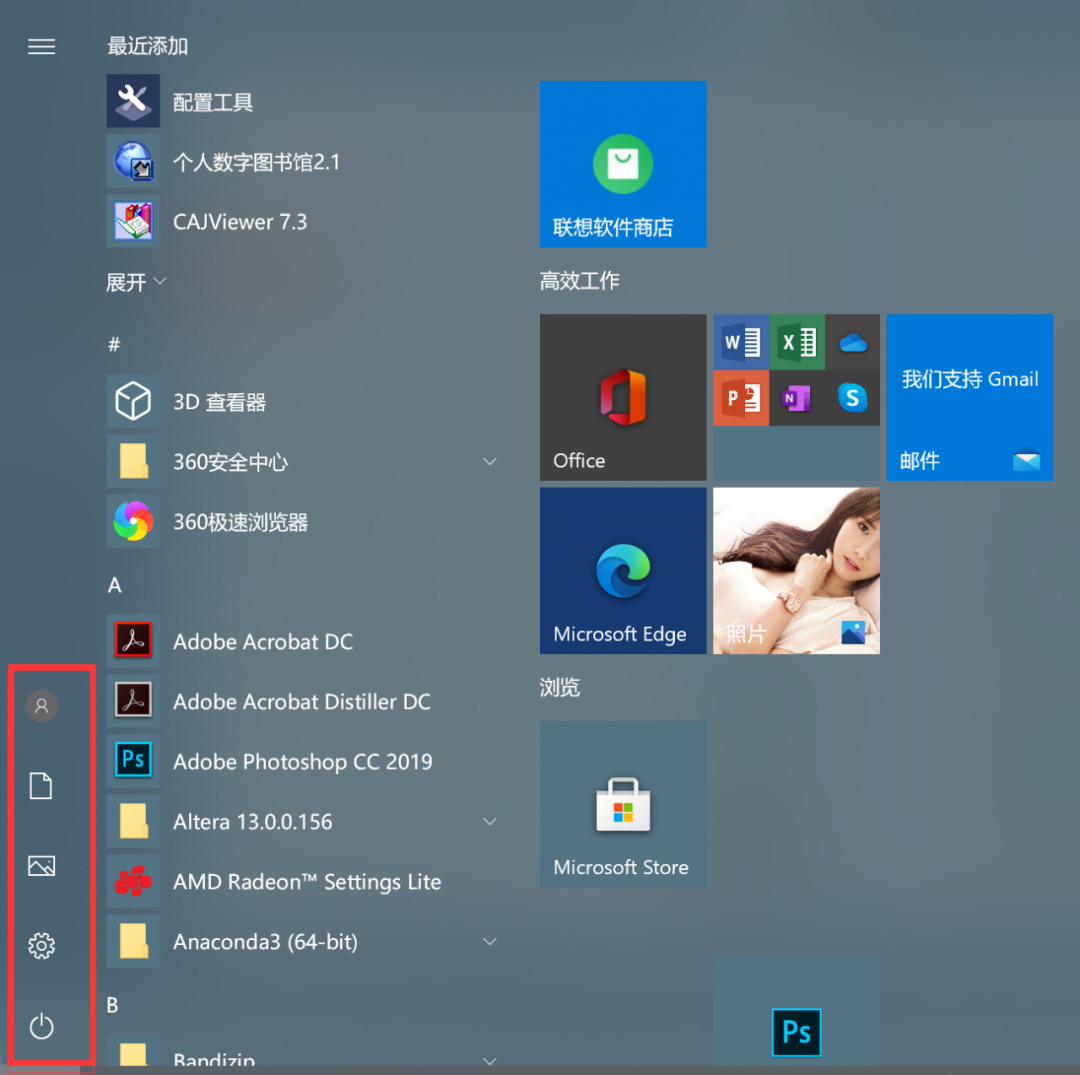Screen dimensions: 1080x1075
Task: Select the 3D 查看器 label
Action: [x=219, y=401]
